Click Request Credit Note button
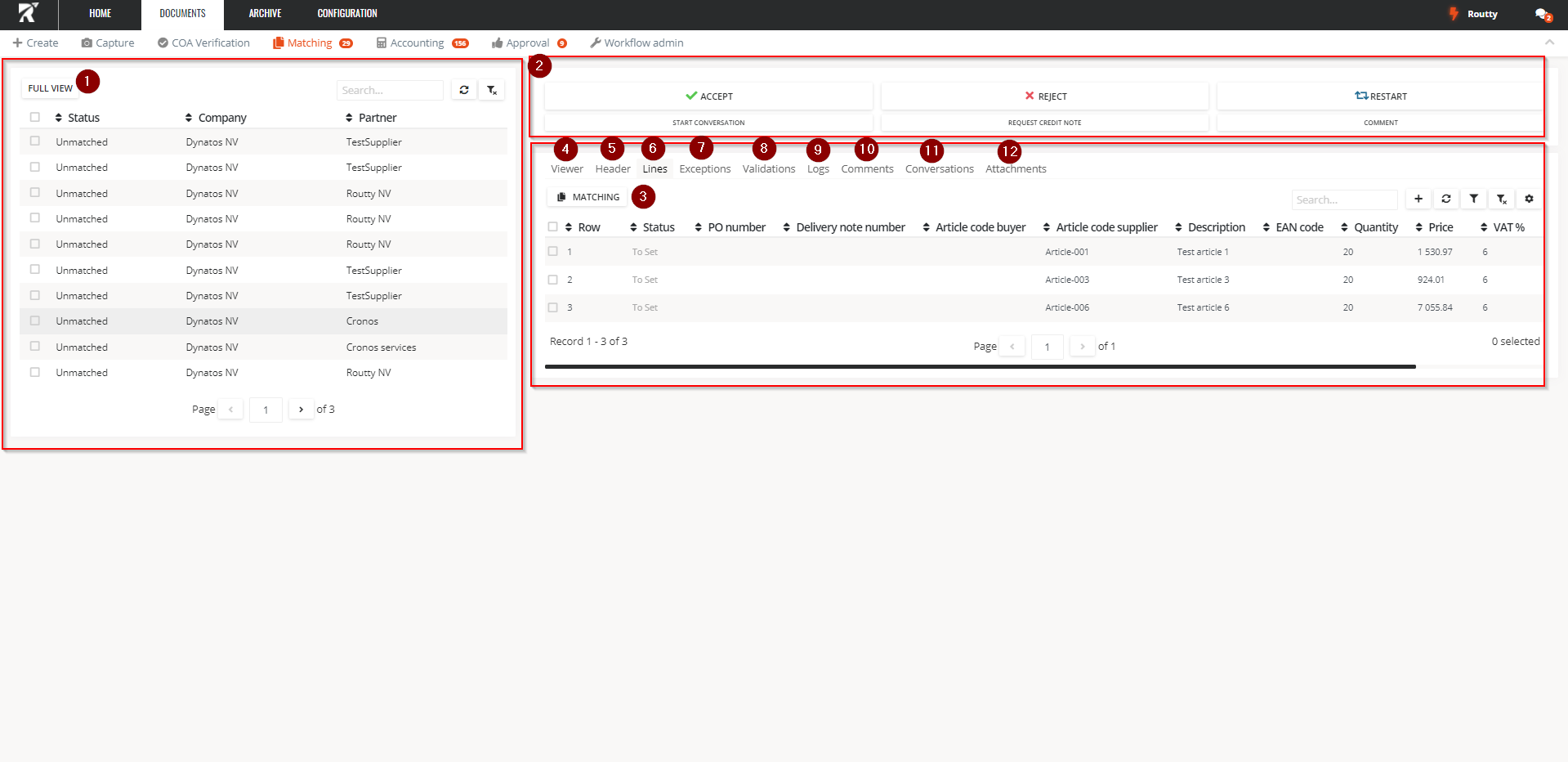 1044,123
